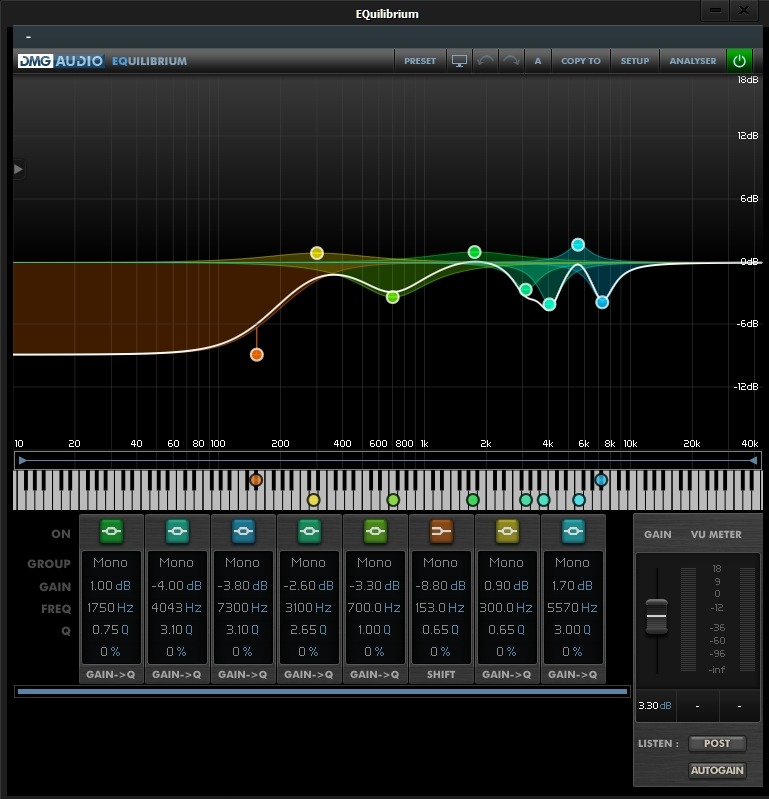The height and width of the screenshot is (799, 769).
Task: Click the 3.00 Q value
Action: [572, 630]
